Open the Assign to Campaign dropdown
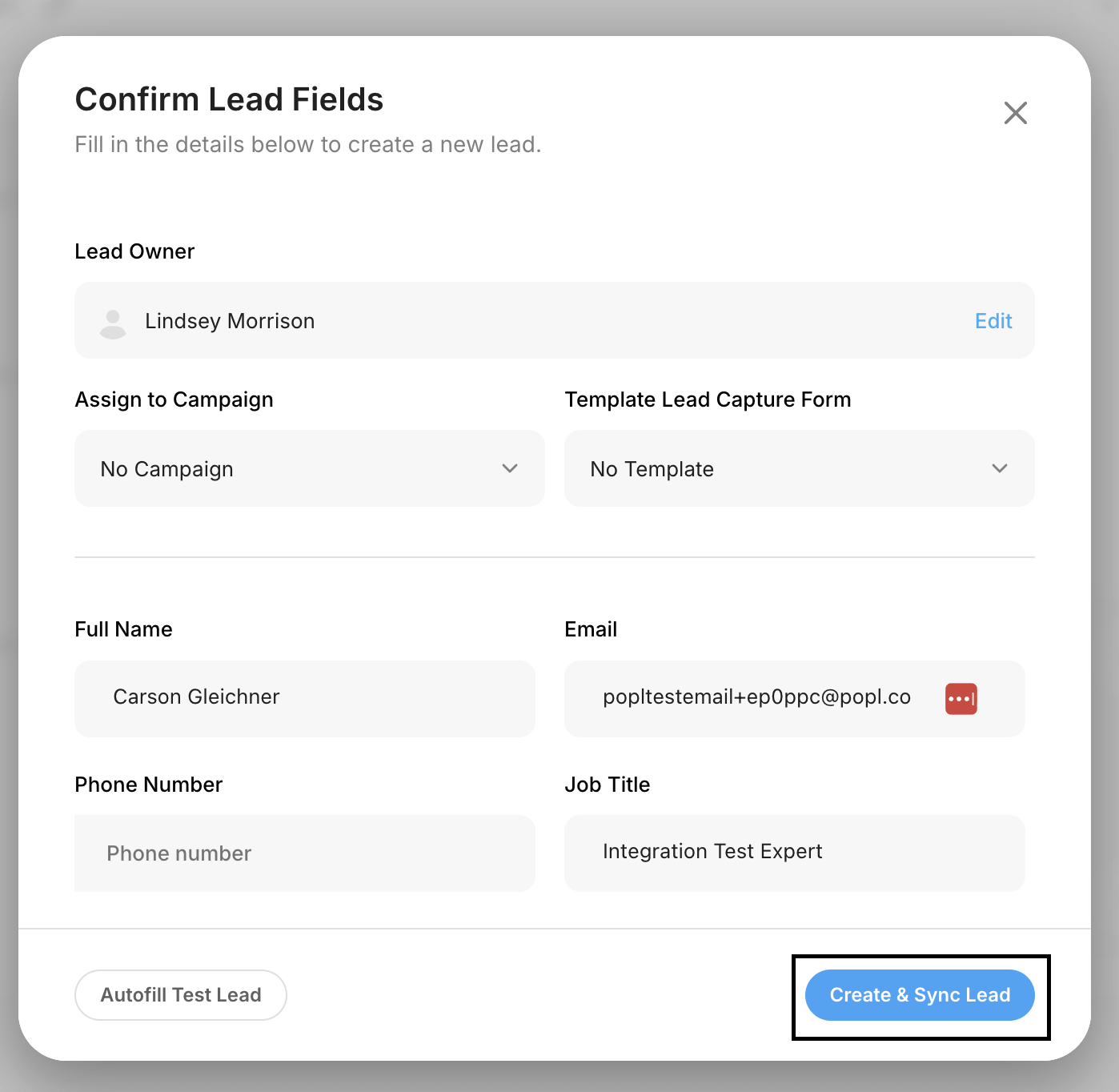Screen dimensions: 1119x1092 309,468
